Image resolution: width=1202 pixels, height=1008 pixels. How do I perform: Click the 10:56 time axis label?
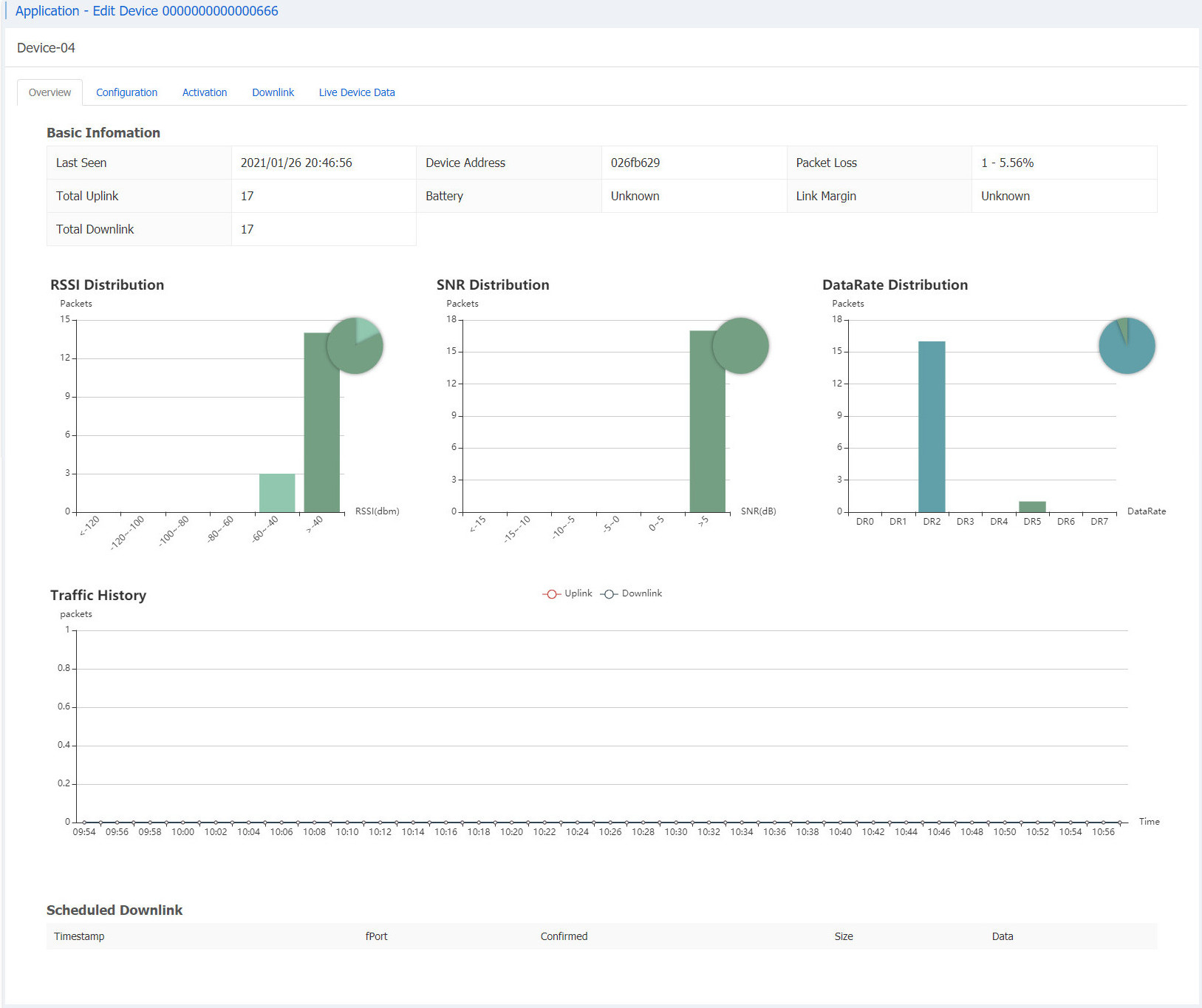1103,832
